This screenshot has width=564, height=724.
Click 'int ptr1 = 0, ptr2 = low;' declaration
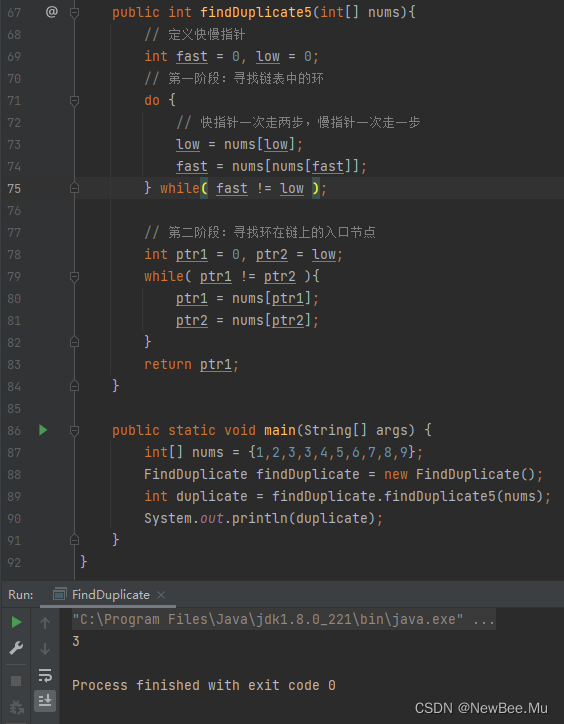[x=243, y=254]
